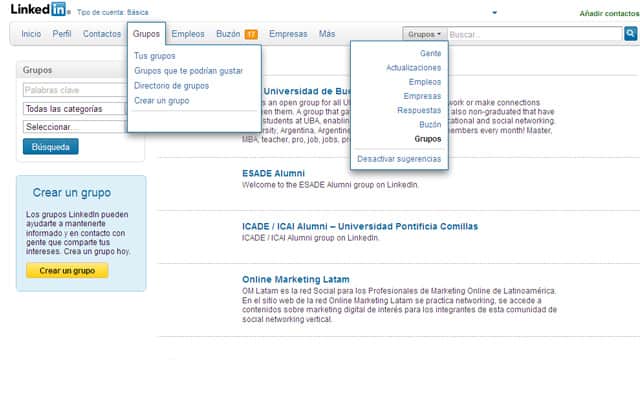This screenshot has height=400, width=640.
Task: Select Empleos in search scope list
Action: 425,82
